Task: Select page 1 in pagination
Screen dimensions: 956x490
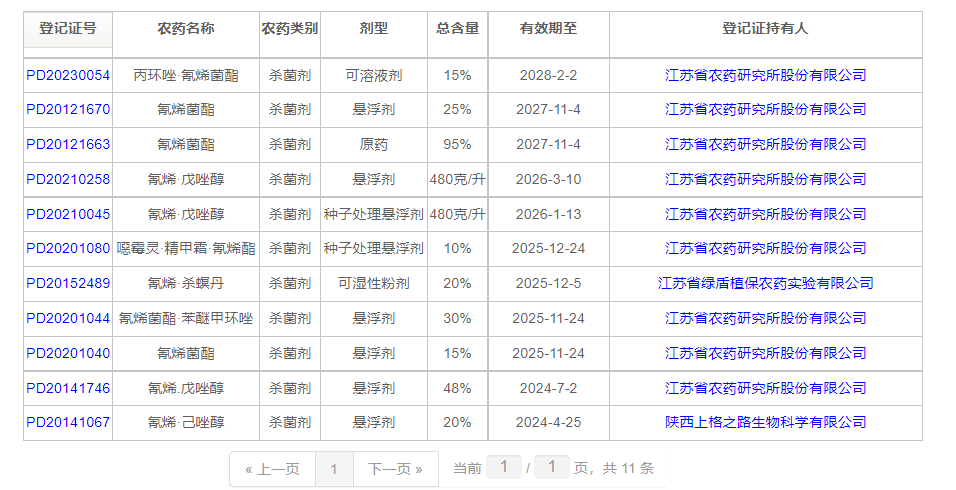Action: coord(334,469)
